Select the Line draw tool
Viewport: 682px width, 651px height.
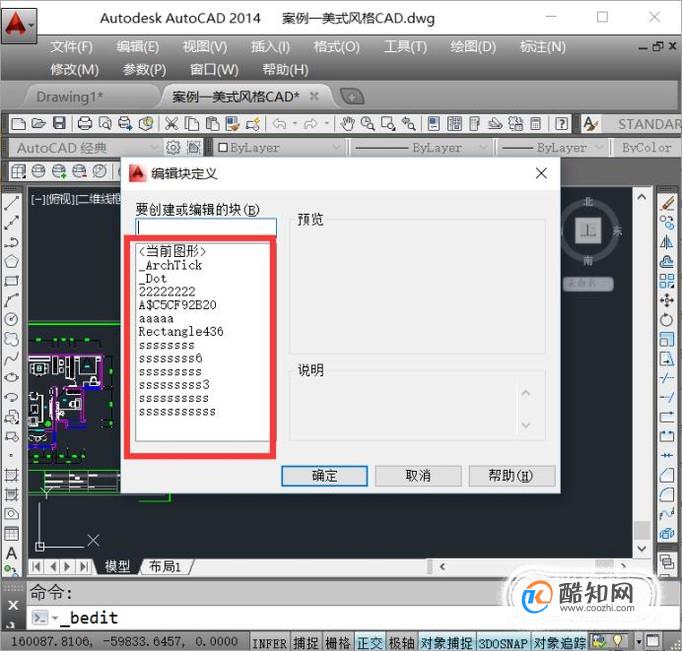click(12, 203)
